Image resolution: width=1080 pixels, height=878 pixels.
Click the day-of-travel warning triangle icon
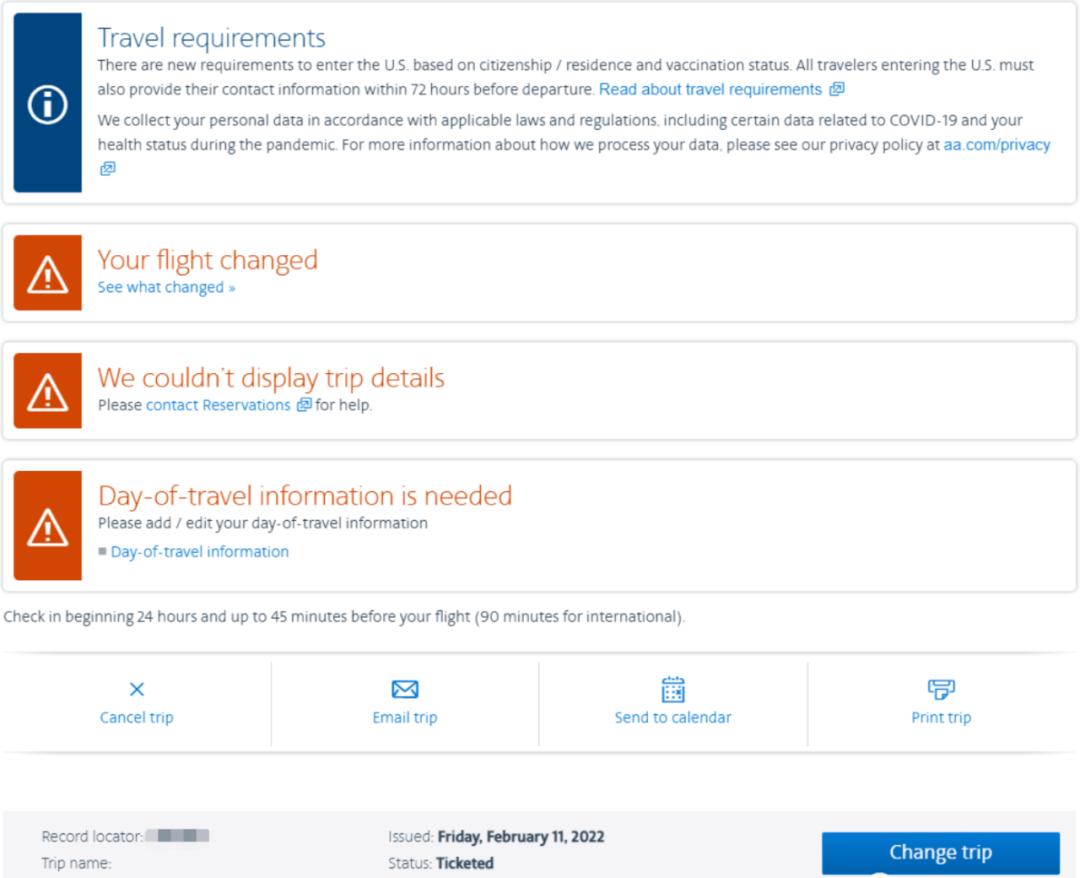(47, 525)
